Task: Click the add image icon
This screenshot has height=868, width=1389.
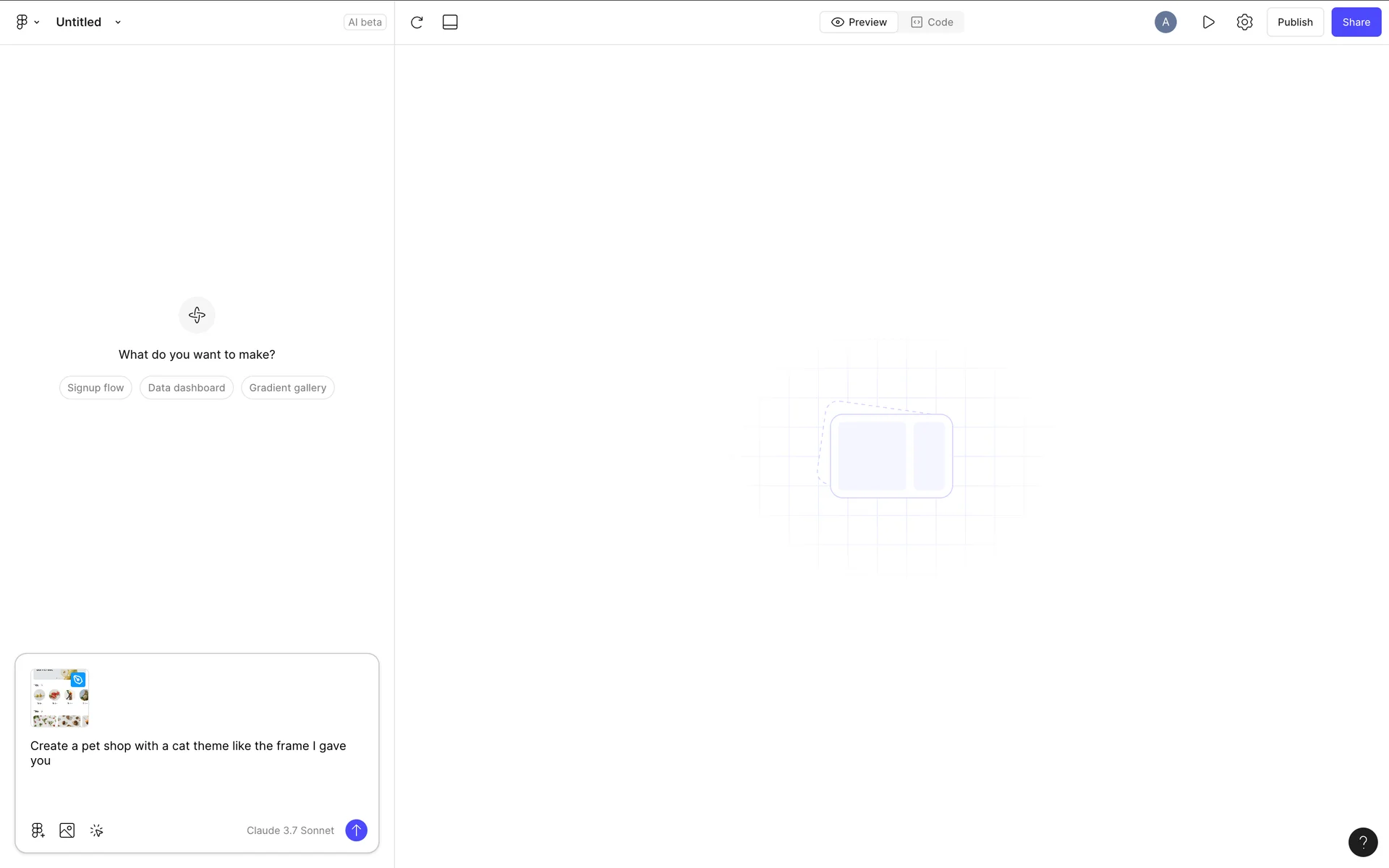Action: (x=67, y=830)
